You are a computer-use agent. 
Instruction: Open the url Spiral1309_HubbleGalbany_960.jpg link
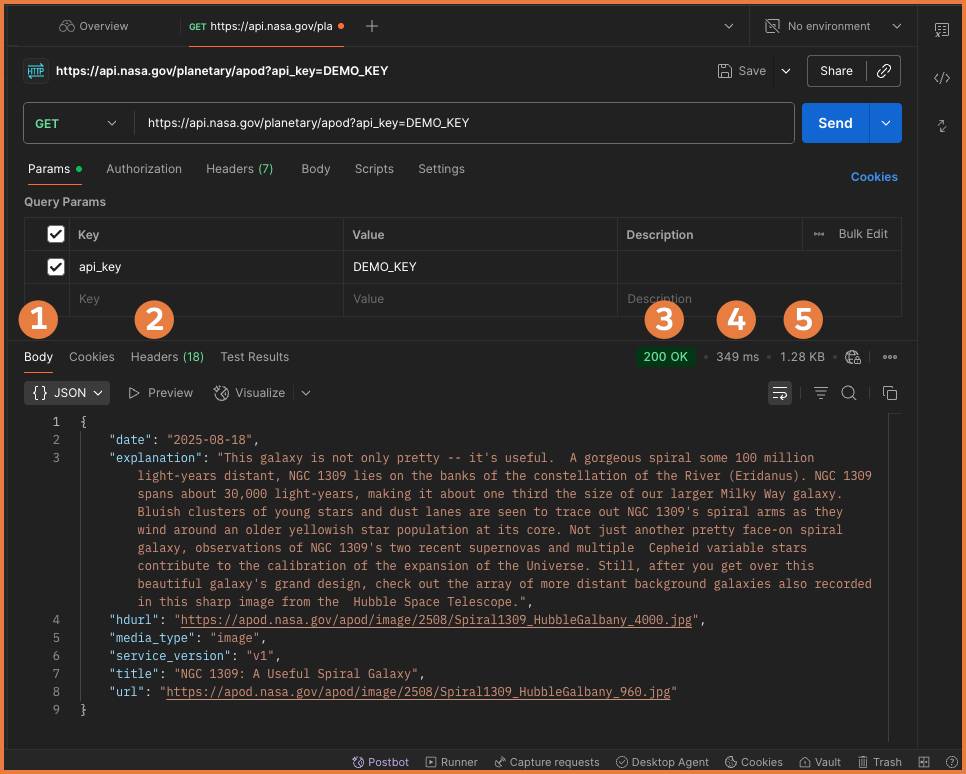click(x=418, y=692)
